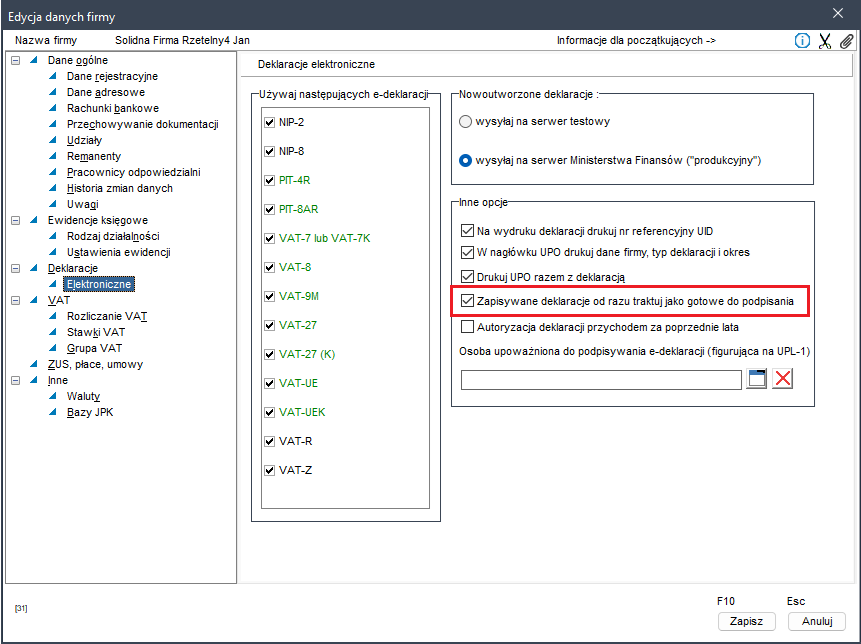The height and width of the screenshot is (644, 861).
Task: Click the Zapisz button
Action: point(747,621)
